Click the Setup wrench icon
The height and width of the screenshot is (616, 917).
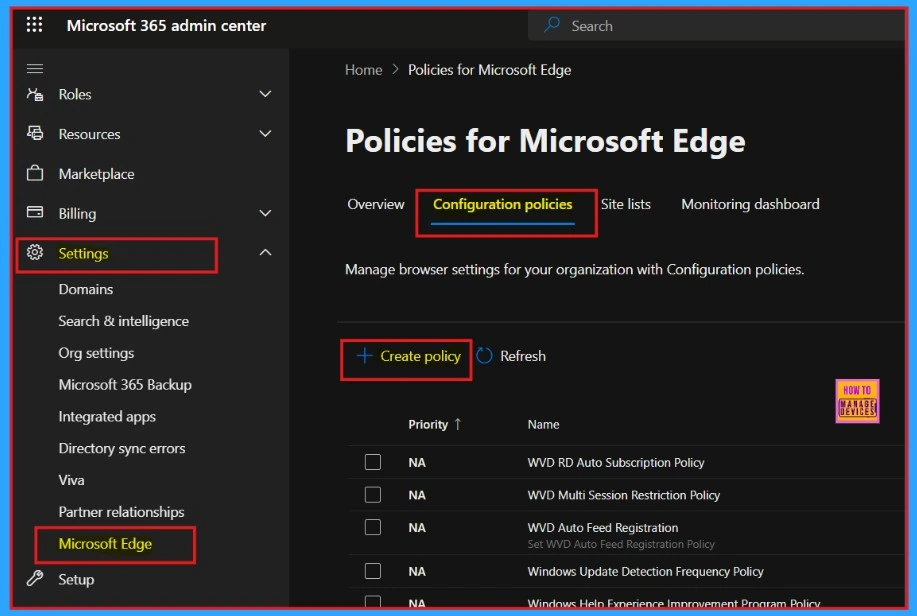pyautogui.click(x=35, y=579)
